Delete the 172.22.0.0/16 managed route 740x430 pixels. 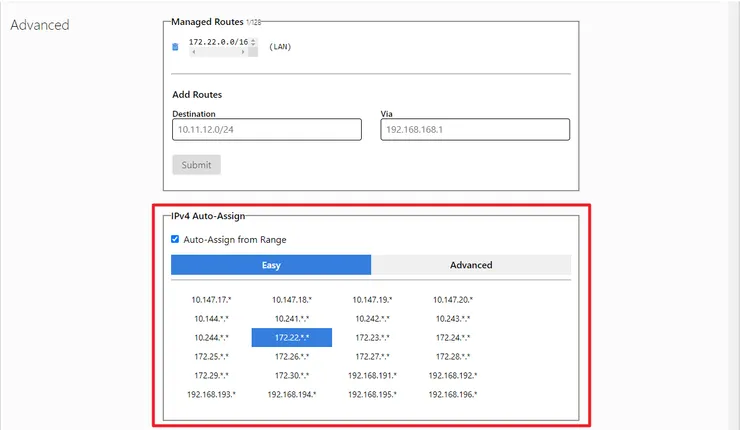point(175,47)
